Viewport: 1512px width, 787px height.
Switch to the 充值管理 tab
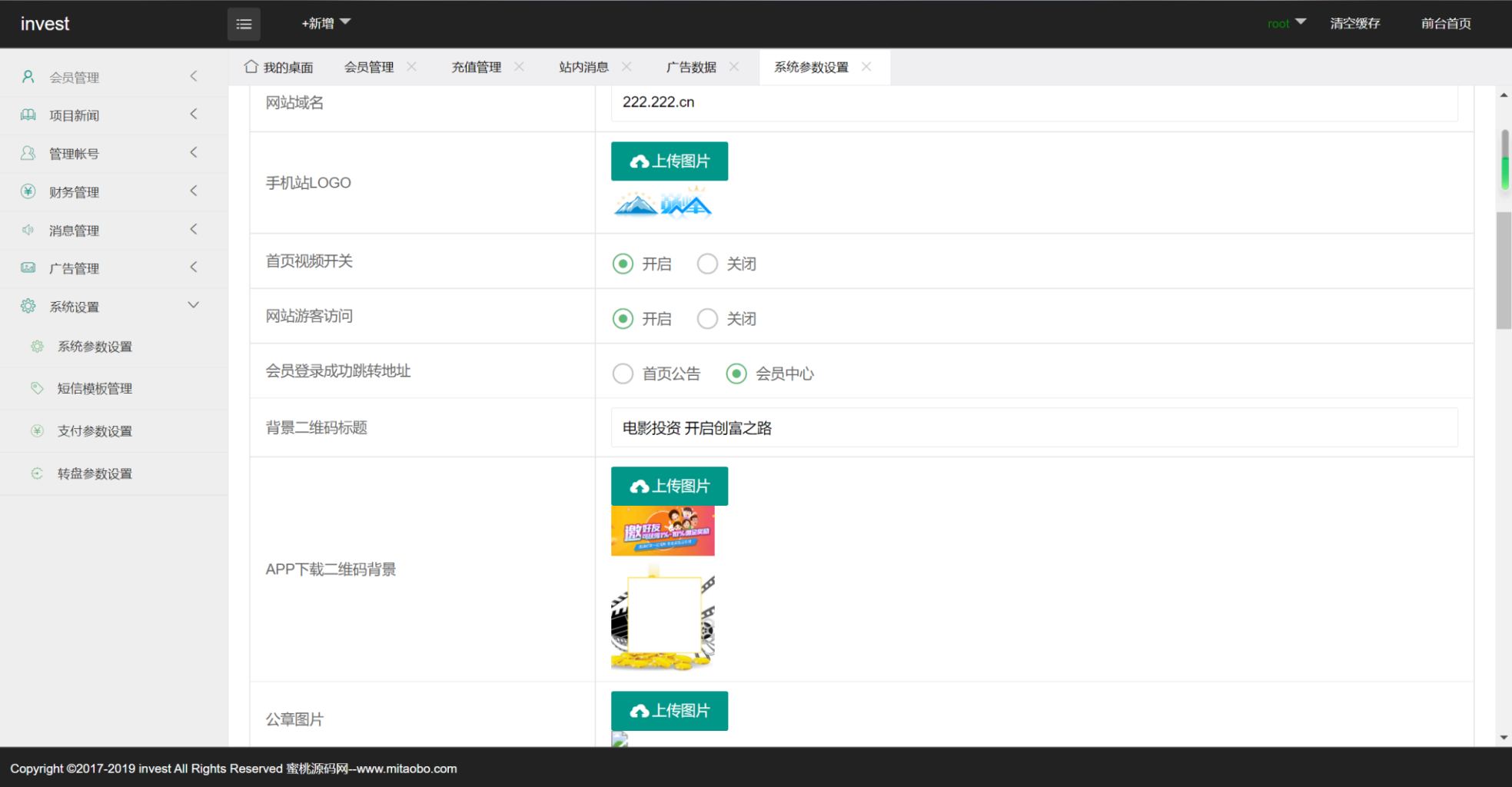(x=476, y=67)
